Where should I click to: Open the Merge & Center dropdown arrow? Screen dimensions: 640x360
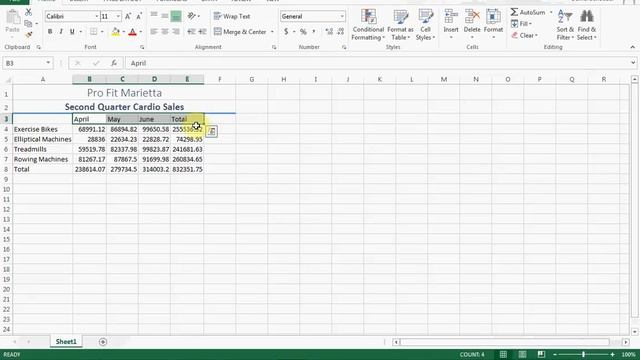[x=272, y=32]
